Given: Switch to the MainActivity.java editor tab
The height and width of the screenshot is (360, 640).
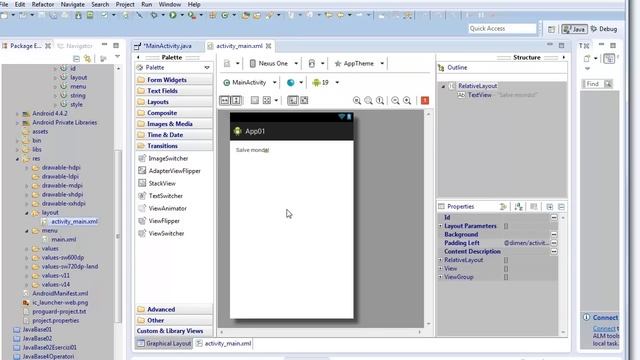Looking at the screenshot, I should [168, 46].
